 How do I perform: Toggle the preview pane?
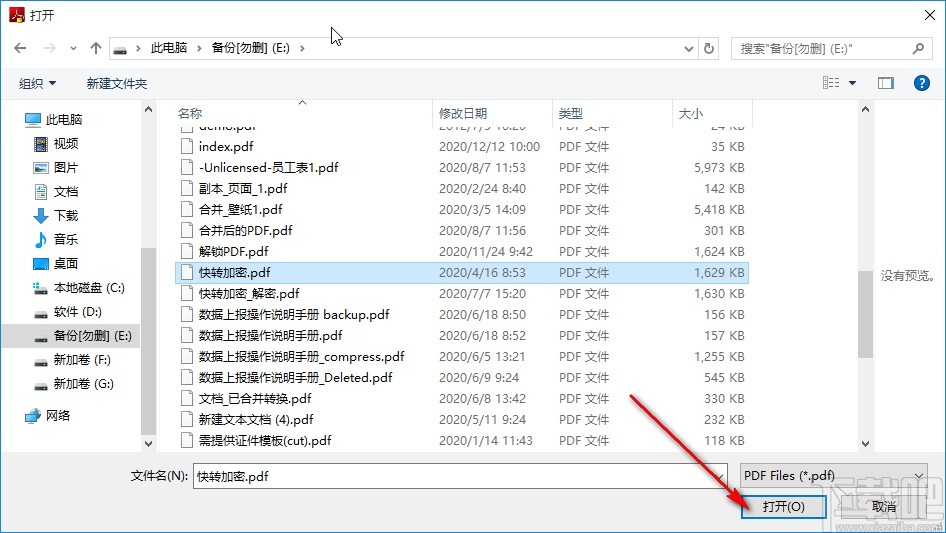(885, 83)
